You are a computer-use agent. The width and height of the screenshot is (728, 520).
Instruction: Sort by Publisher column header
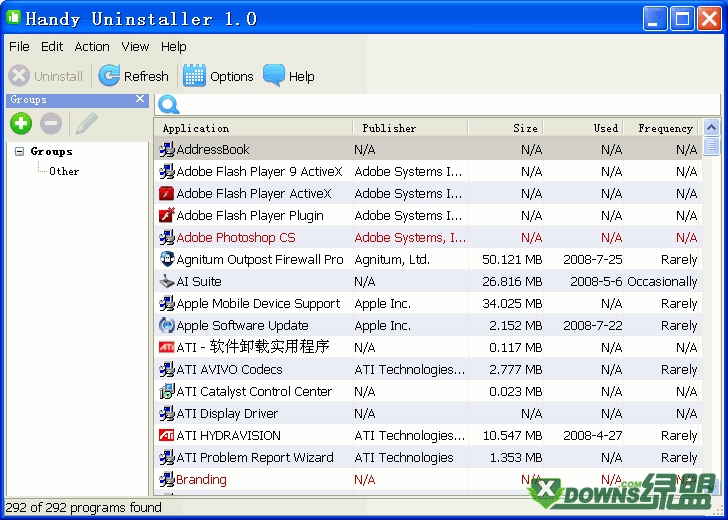click(x=410, y=128)
